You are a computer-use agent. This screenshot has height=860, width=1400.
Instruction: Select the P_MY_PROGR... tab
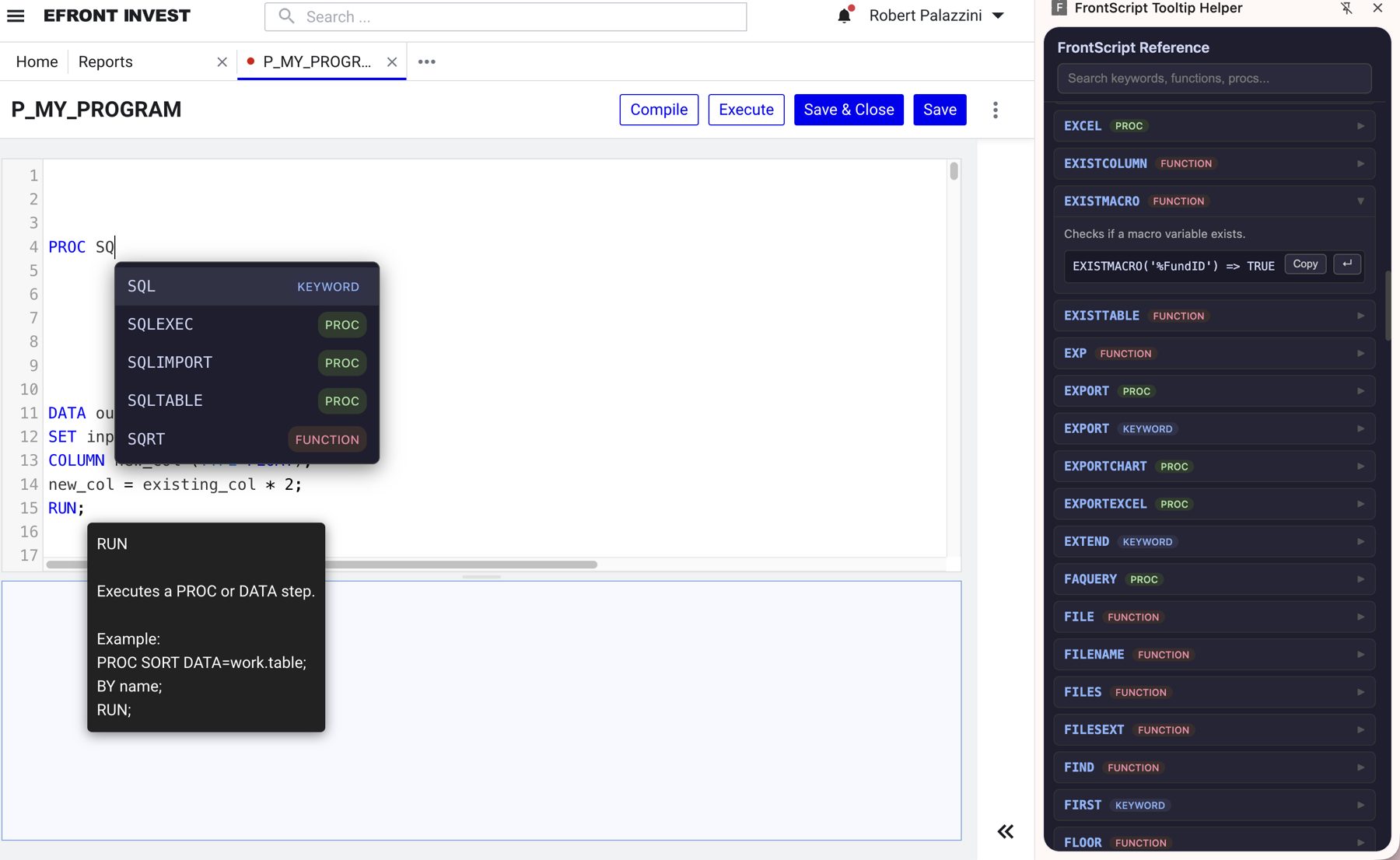317,61
